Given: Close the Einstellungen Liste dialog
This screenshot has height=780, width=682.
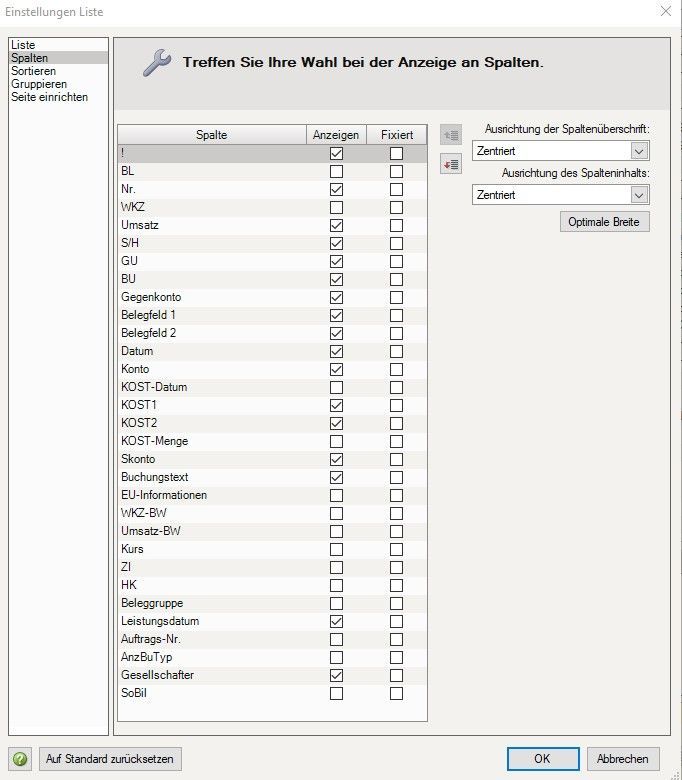Looking at the screenshot, I should [665, 11].
